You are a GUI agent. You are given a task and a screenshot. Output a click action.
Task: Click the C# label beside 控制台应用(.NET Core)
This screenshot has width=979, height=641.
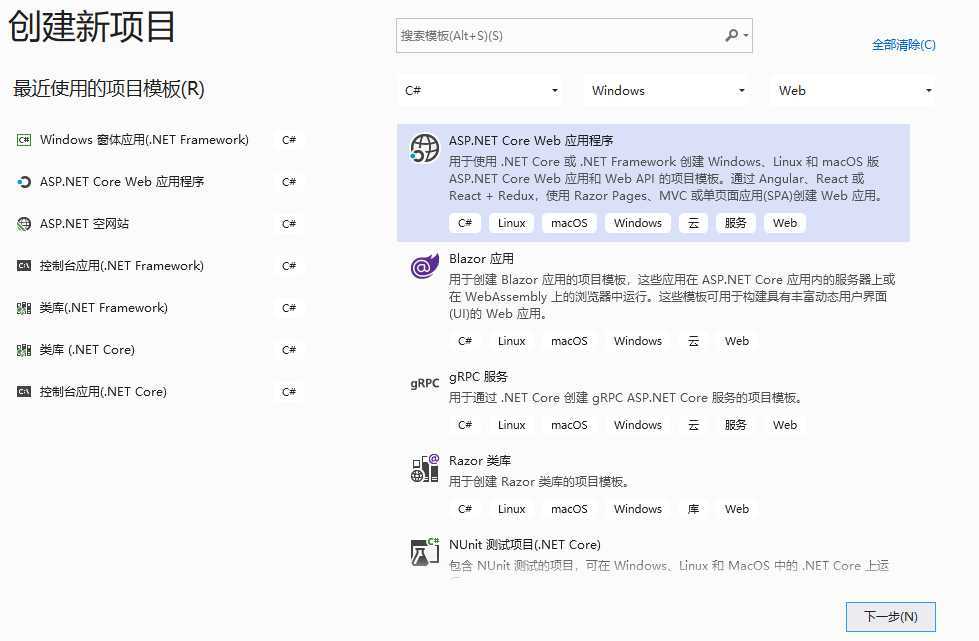(288, 392)
